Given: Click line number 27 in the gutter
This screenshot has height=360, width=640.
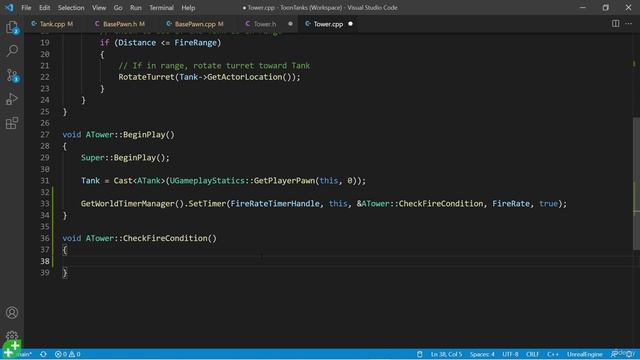Looking at the screenshot, I should 45,135.
